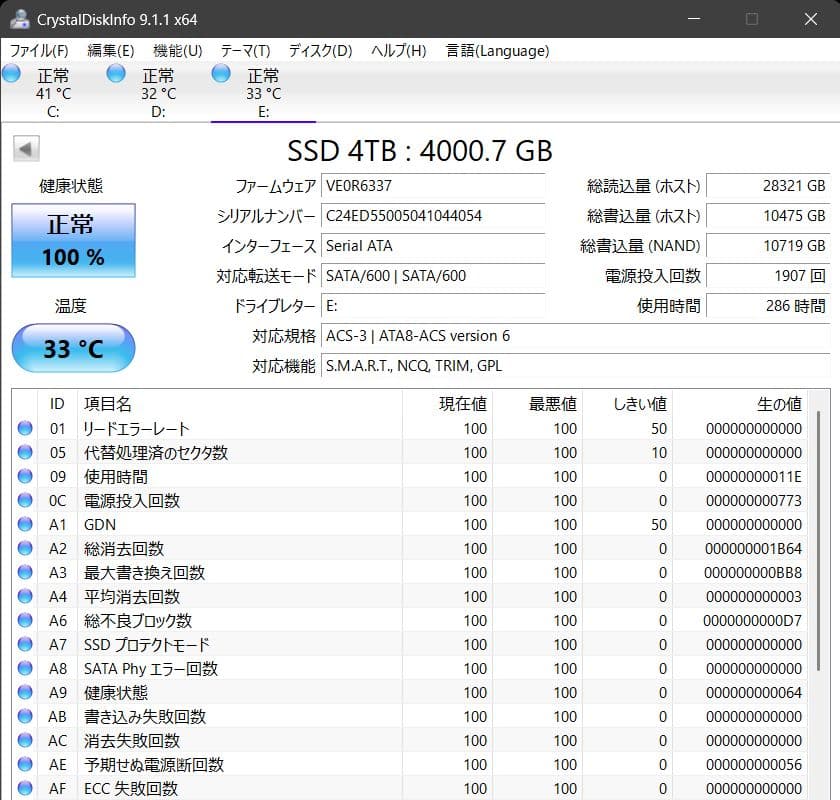This screenshot has width=840, height=800.
Task: Open the 機能(U) menu
Action: (175, 50)
